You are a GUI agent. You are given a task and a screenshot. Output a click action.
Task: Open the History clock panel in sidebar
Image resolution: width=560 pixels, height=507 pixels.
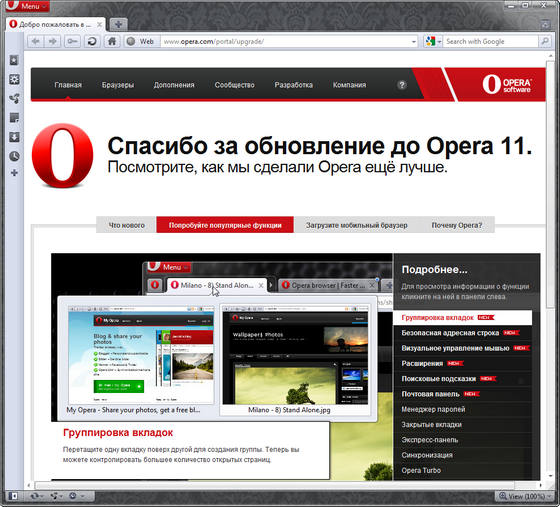[x=14, y=156]
